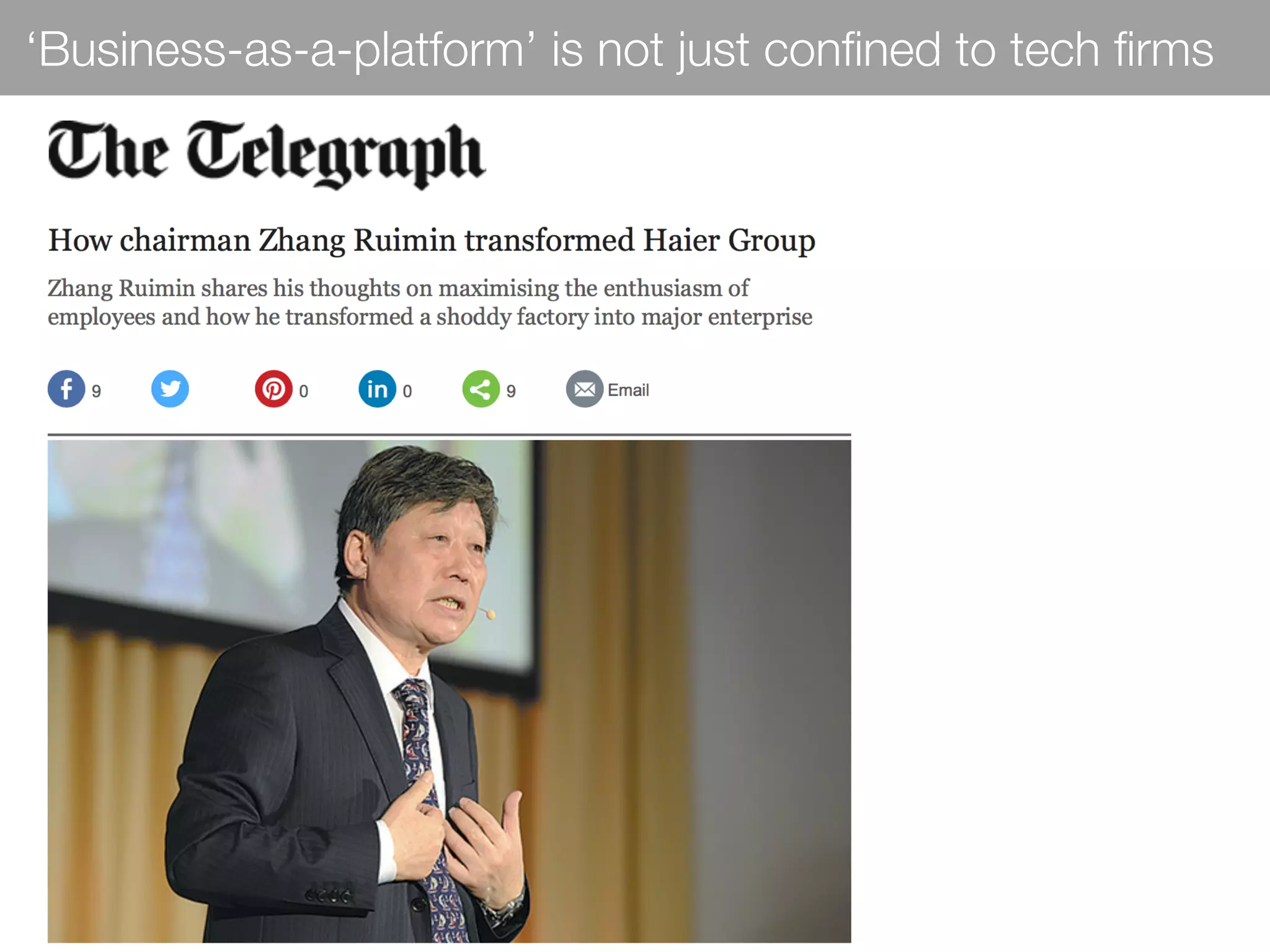The height and width of the screenshot is (952, 1270).
Task: Pin the article using Pinterest icon
Action: pyautogui.click(x=273, y=389)
